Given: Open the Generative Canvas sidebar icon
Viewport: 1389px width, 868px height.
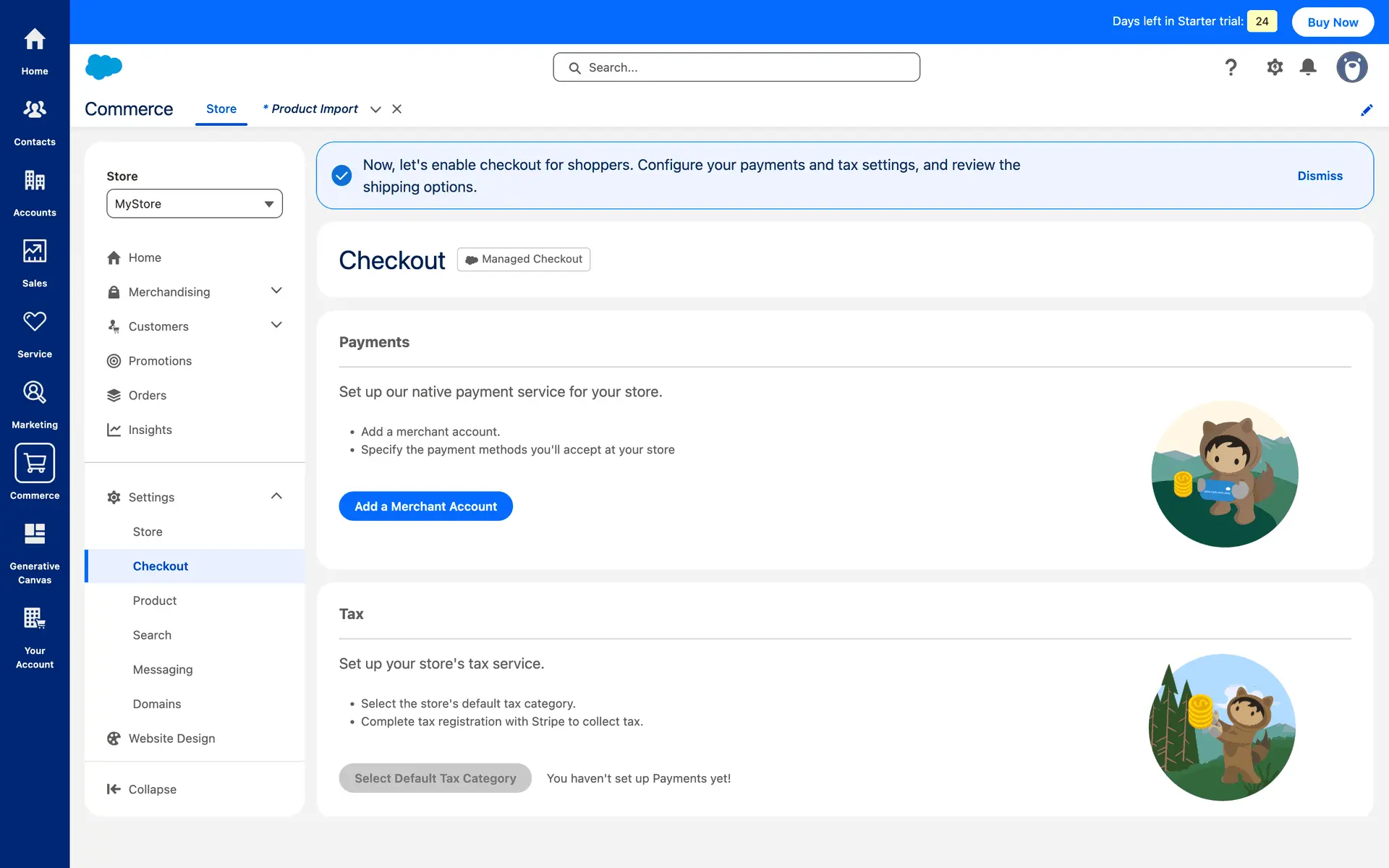Looking at the screenshot, I should [x=35, y=535].
